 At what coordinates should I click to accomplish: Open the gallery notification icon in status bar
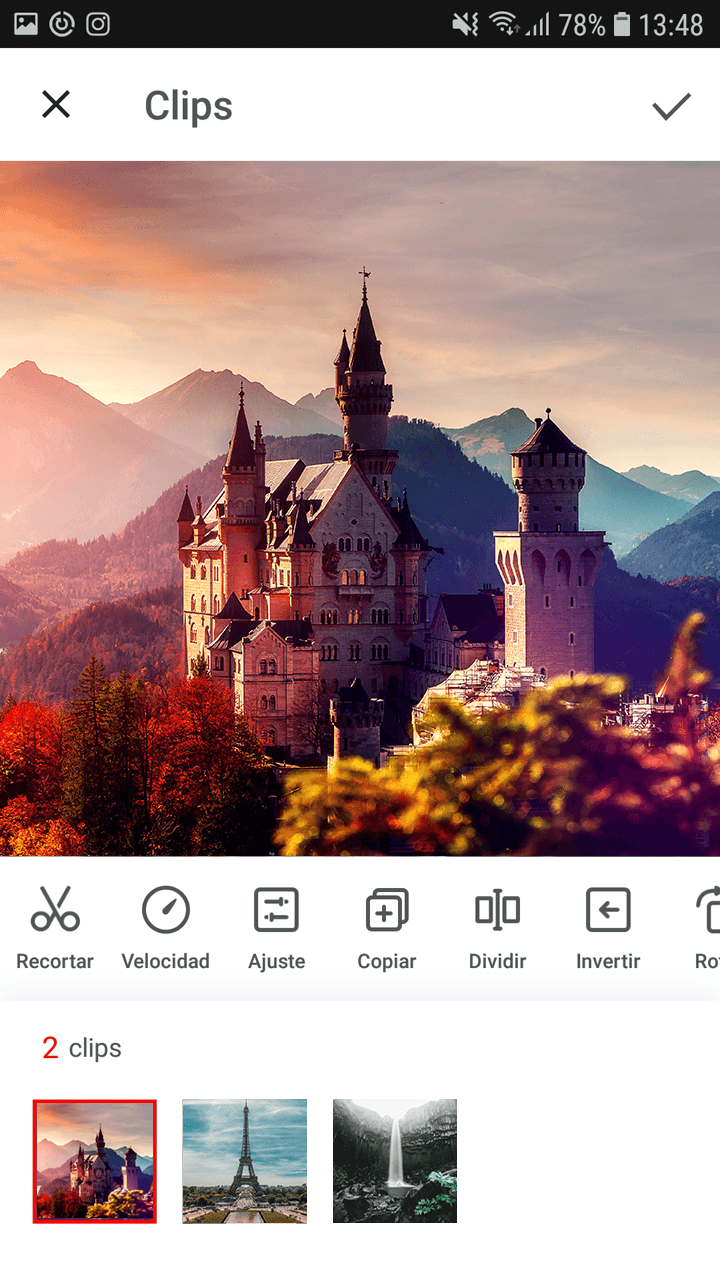click(26, 24)
